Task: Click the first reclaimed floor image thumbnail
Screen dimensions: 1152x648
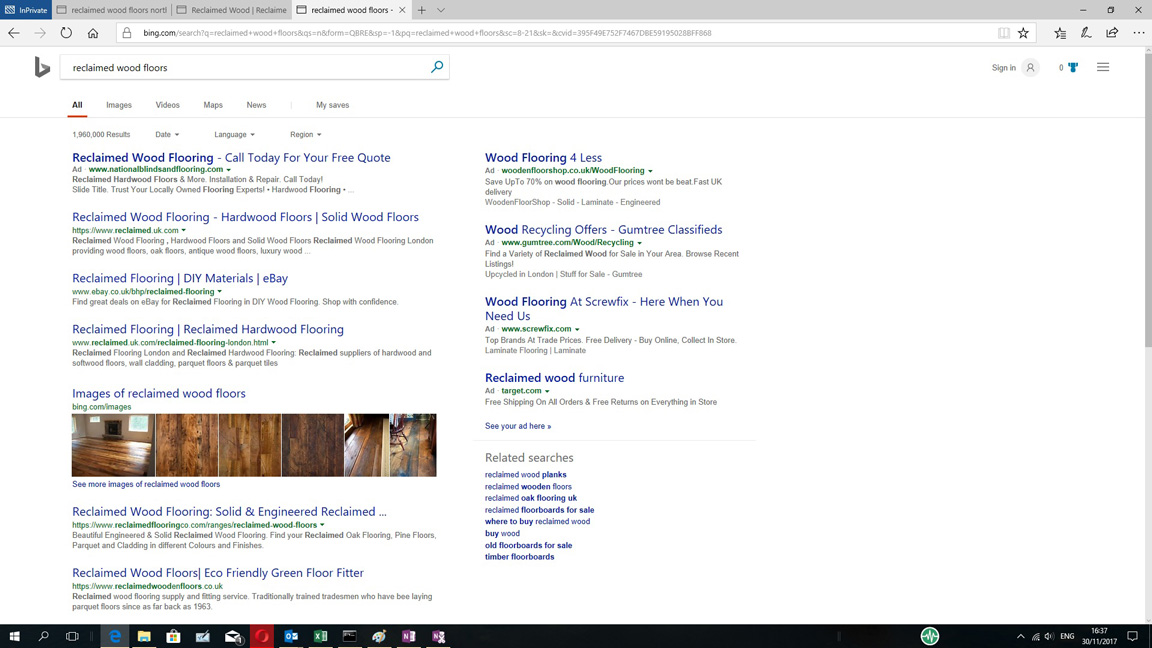Action: [113, 445]
